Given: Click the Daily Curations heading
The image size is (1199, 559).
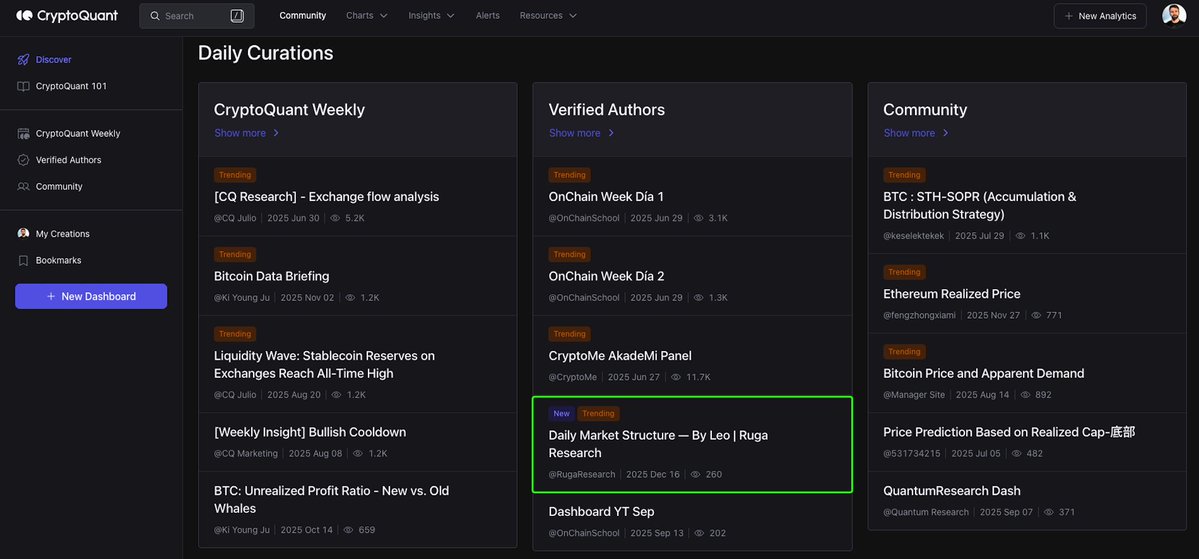Looking at the screenshot, I should tap(265, 53).
